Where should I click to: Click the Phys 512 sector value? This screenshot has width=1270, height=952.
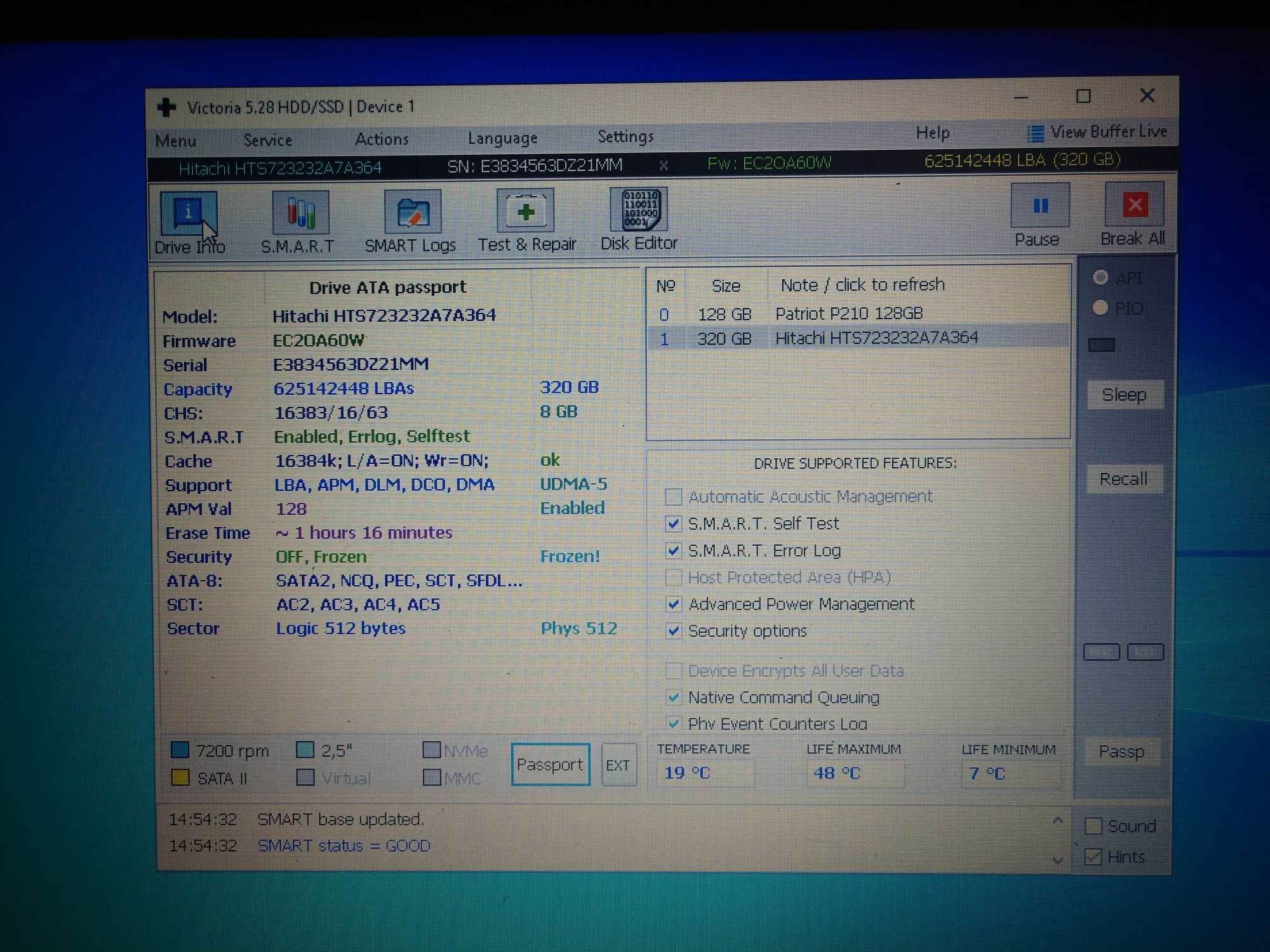point(578,628)
